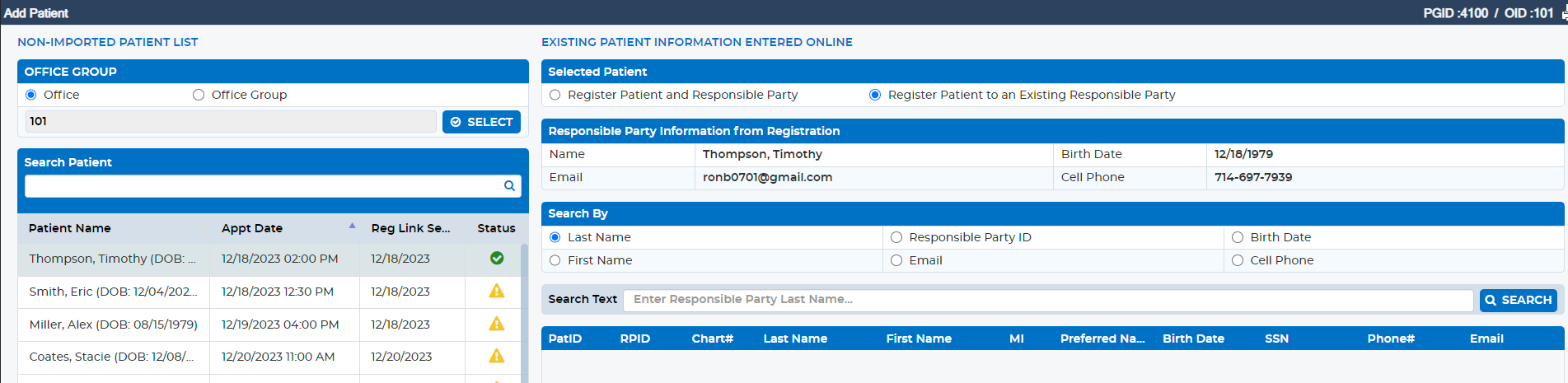Select Birth Date as the search criterion
Viewport: 1568px width, 383px height.
point(1238,237)
